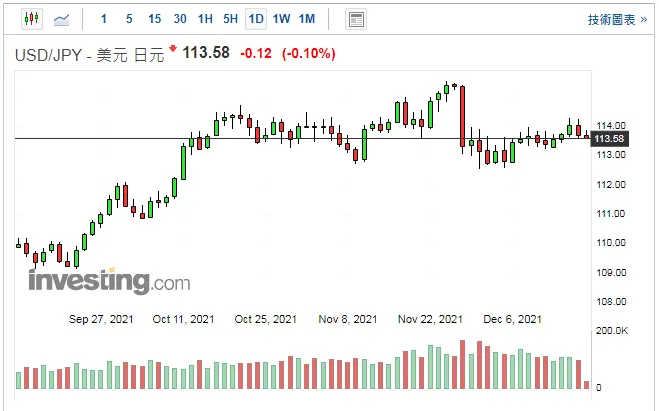The width and height of the screenshot is (659, 411).
Task: Select the candlestick chart type icon
Action: coord(31,19)
